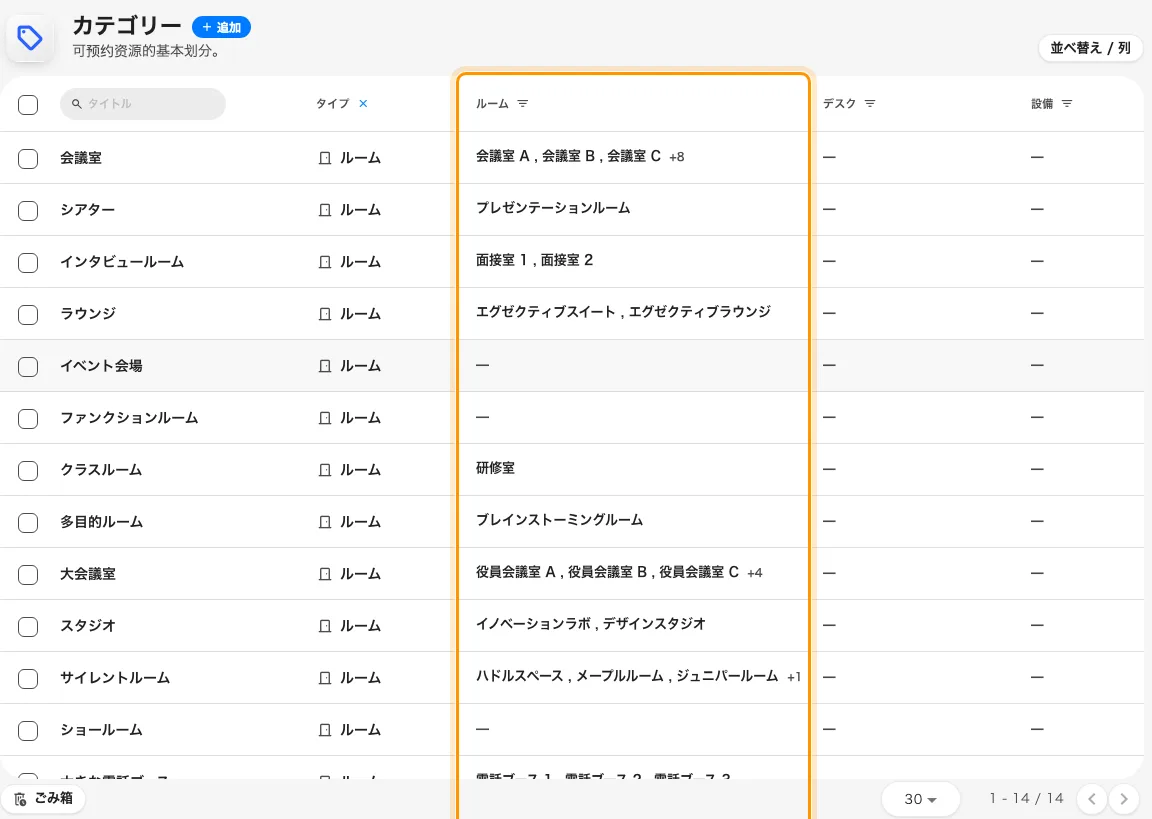Open the スタジオ category title
1152x819 pixels.
point(87,626)
